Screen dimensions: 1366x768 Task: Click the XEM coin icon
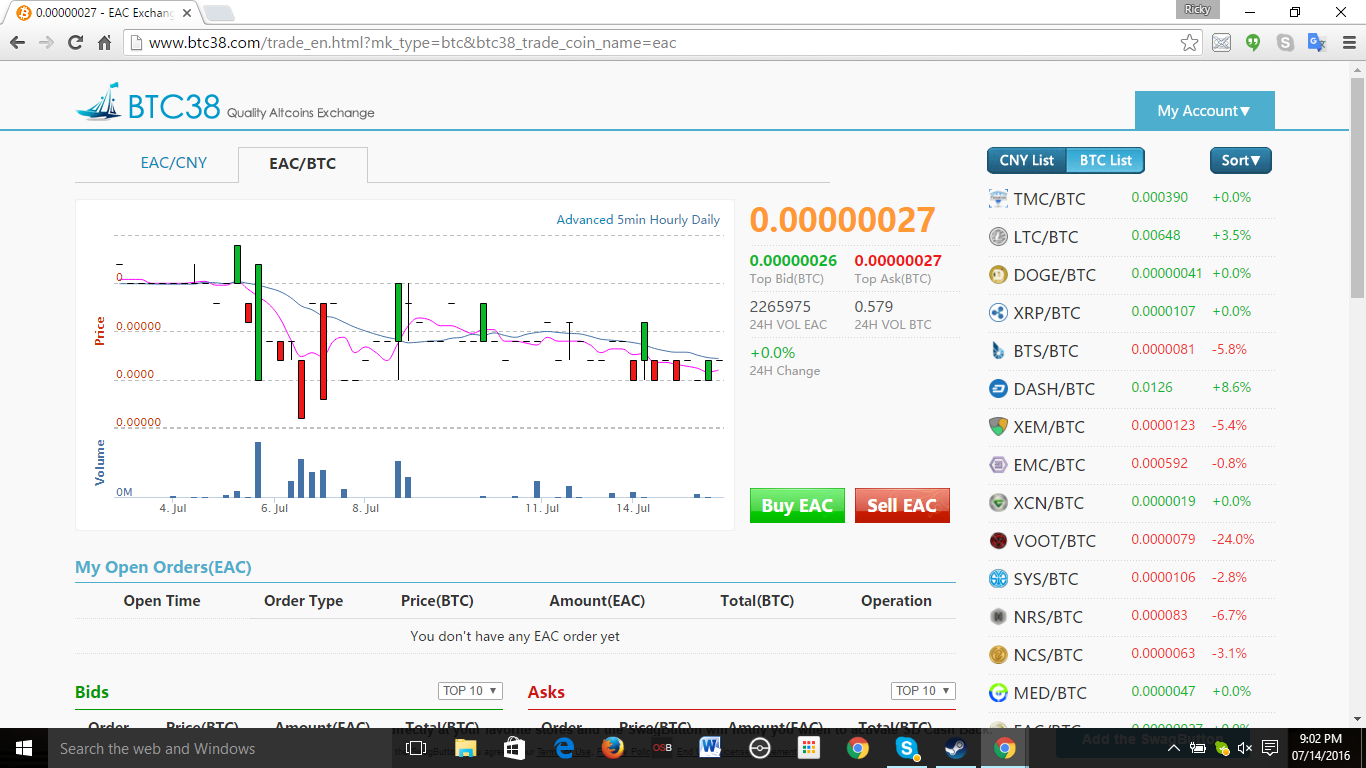coord(998,426)
